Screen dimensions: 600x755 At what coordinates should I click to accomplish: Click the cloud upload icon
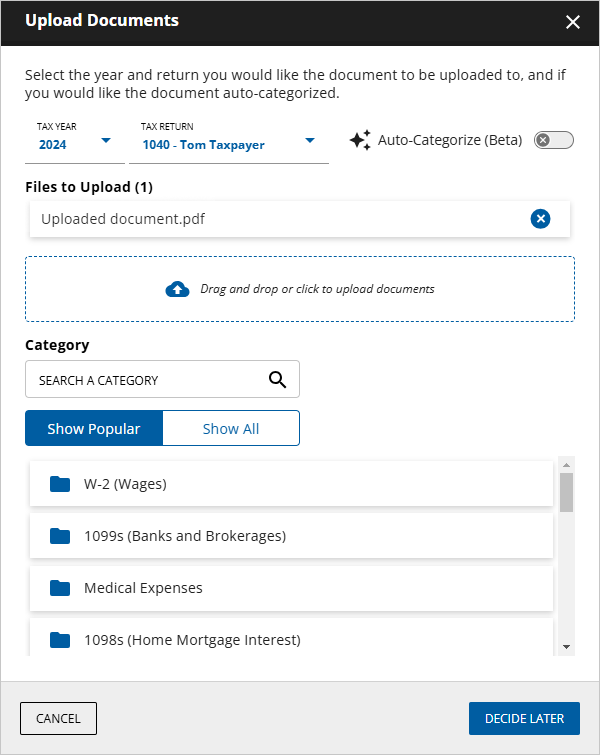click(177, 289)
